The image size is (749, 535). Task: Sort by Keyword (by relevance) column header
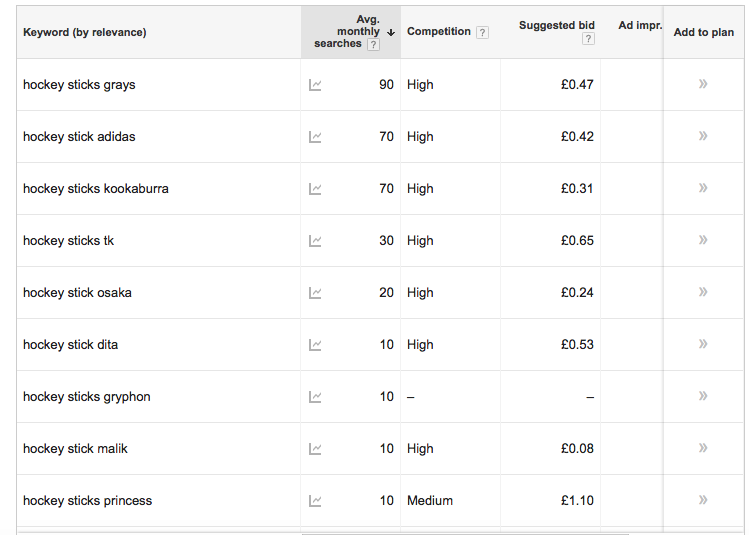point(85,32)
